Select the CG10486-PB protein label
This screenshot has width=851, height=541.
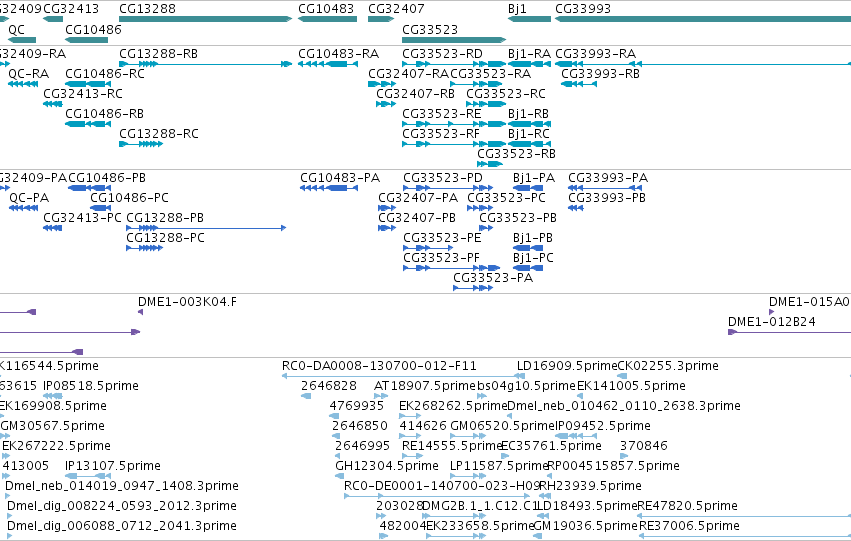pyautogui.click(x=107, y=178)
